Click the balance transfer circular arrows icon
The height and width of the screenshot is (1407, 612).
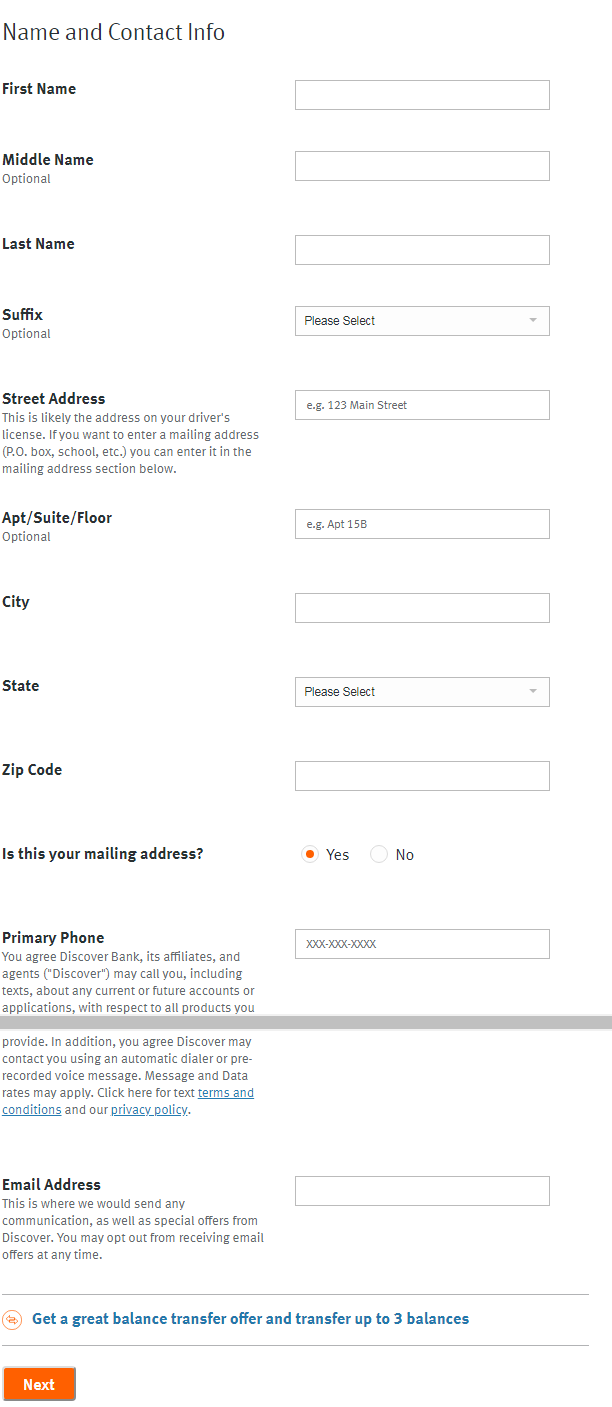click(x=12, y=1318)
